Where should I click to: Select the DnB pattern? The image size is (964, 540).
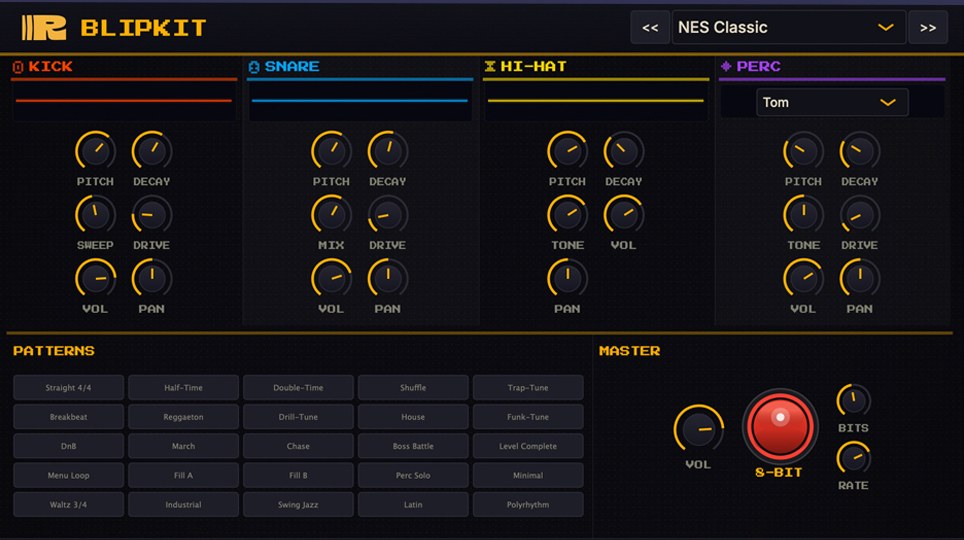[x=68, y=446]
